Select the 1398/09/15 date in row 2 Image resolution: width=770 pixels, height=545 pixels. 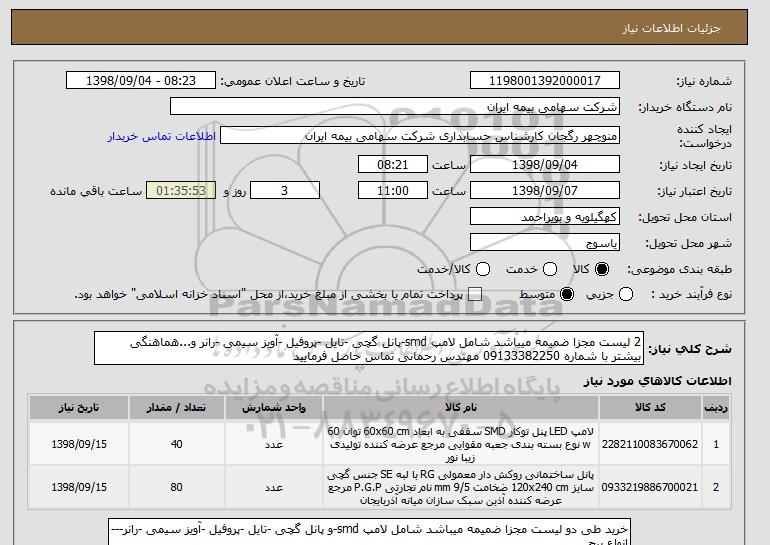[x=79, y=487]
